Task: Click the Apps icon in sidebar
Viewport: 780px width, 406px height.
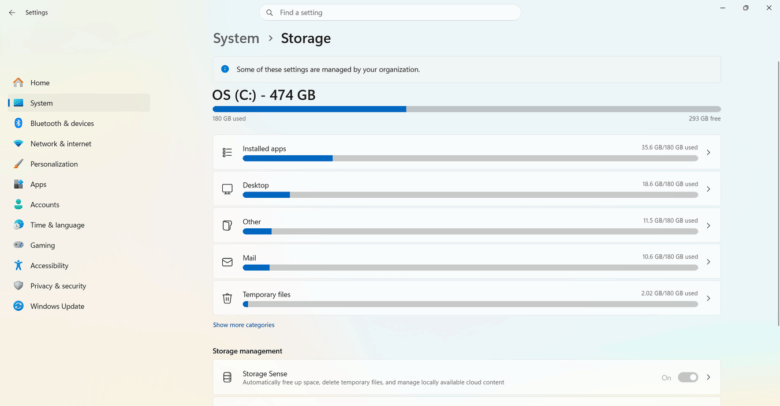Action: tap(18, 184)
